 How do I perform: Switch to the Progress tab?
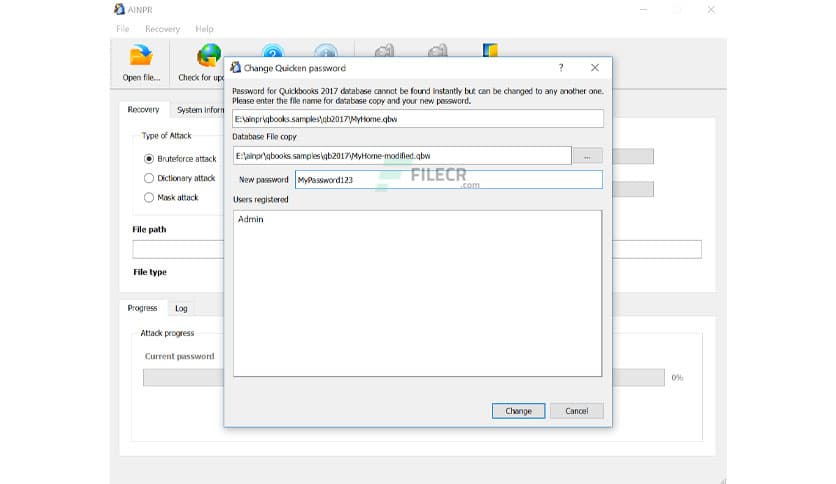click(x=142, y=308)
